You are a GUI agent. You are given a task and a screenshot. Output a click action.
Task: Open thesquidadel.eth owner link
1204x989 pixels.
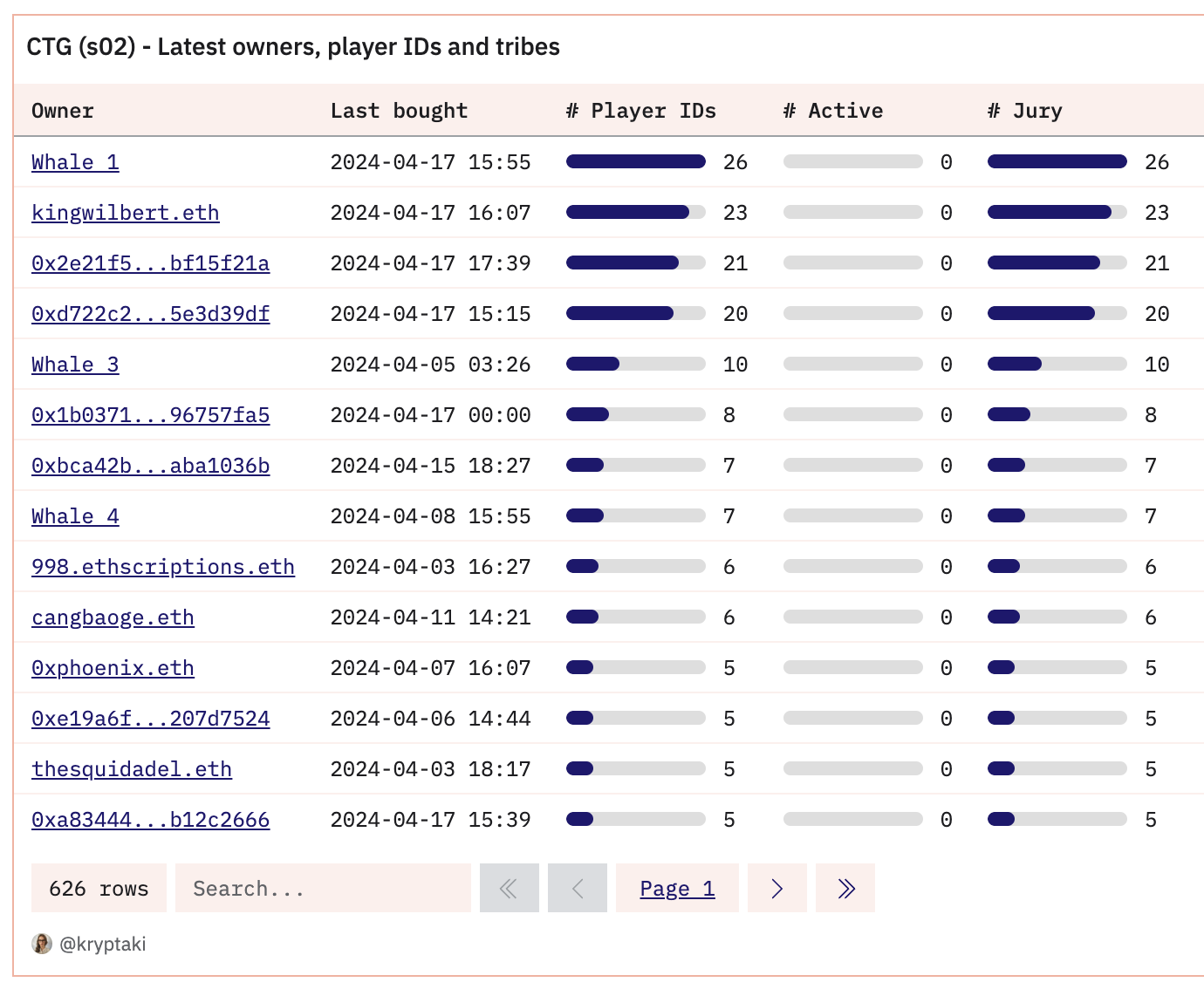[132, 769]
